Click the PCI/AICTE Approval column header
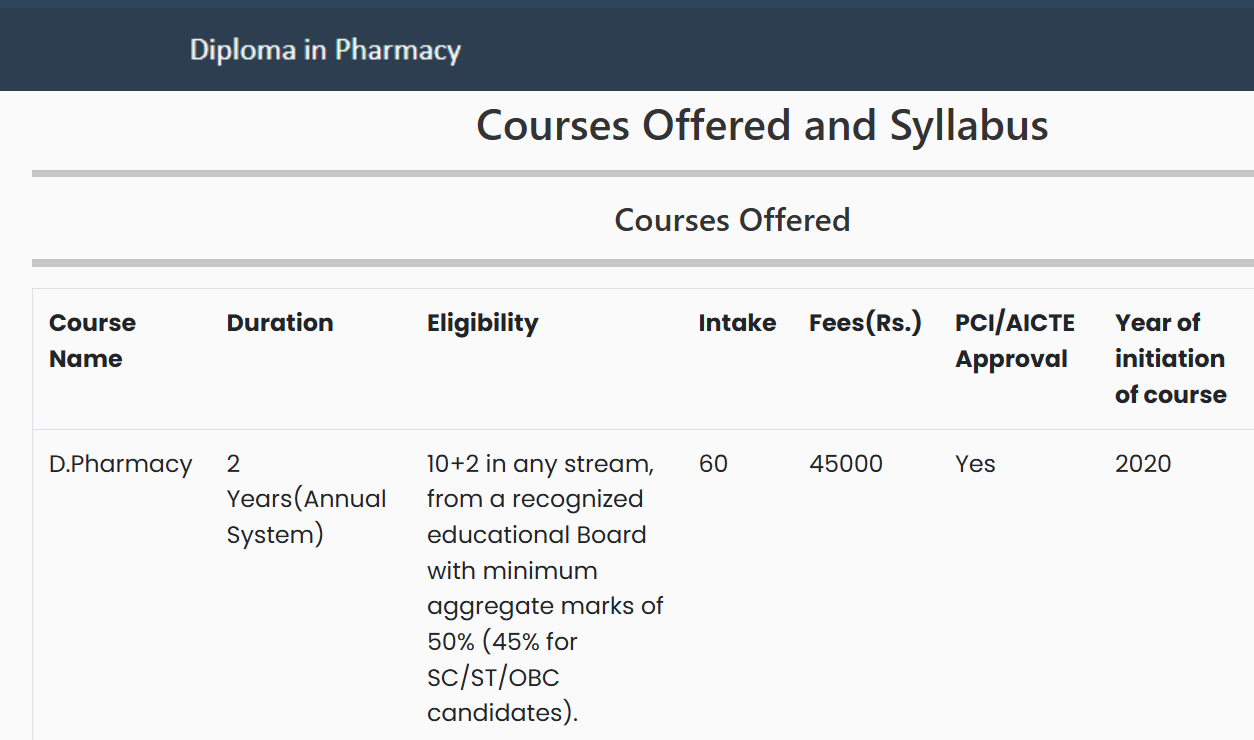Image resolution: width=1254 pixels, height=740 pixels. pyautogui.click(x=1014, y=341)
